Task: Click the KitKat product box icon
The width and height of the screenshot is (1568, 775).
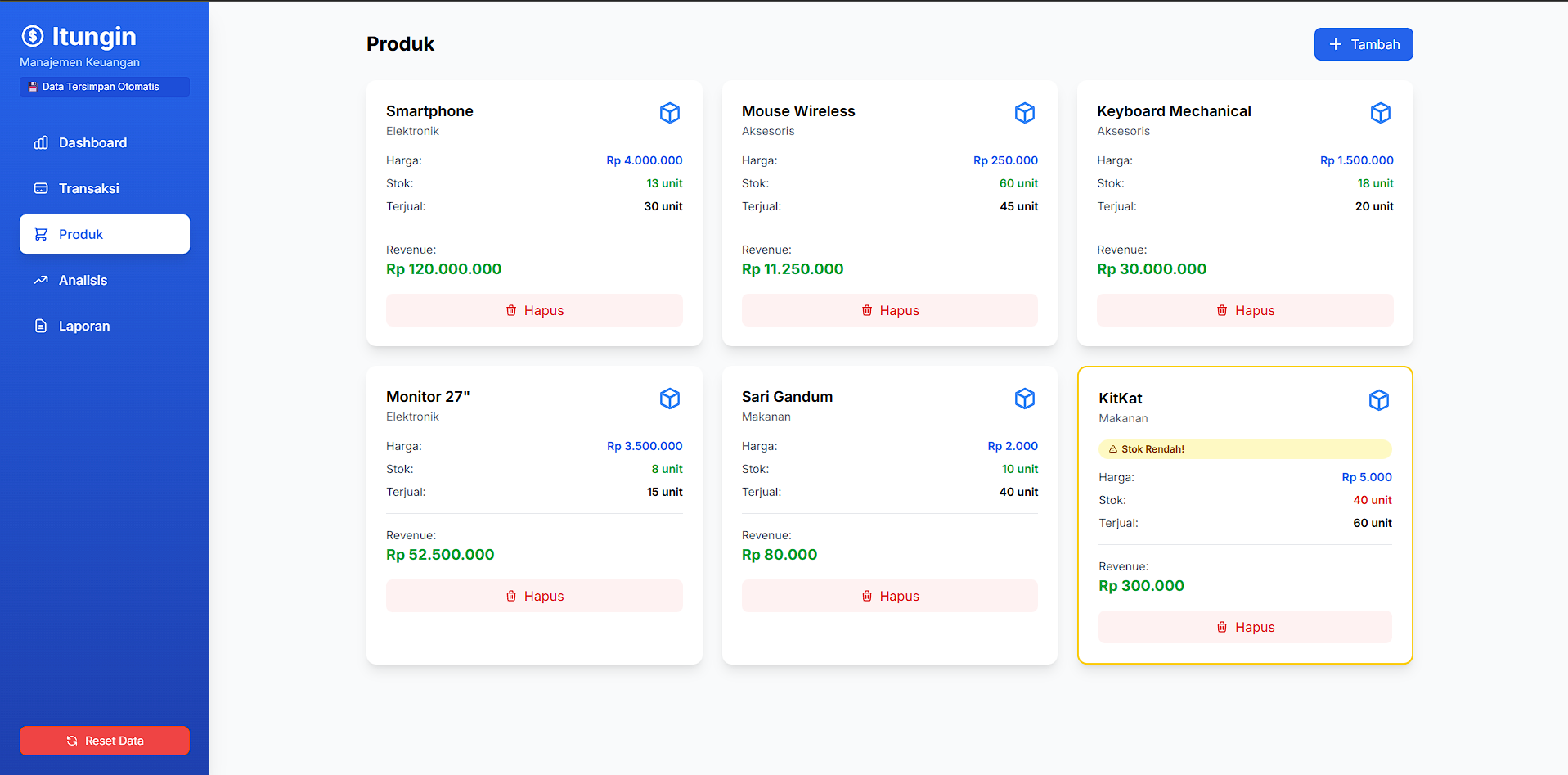Action: point(1378,400)
